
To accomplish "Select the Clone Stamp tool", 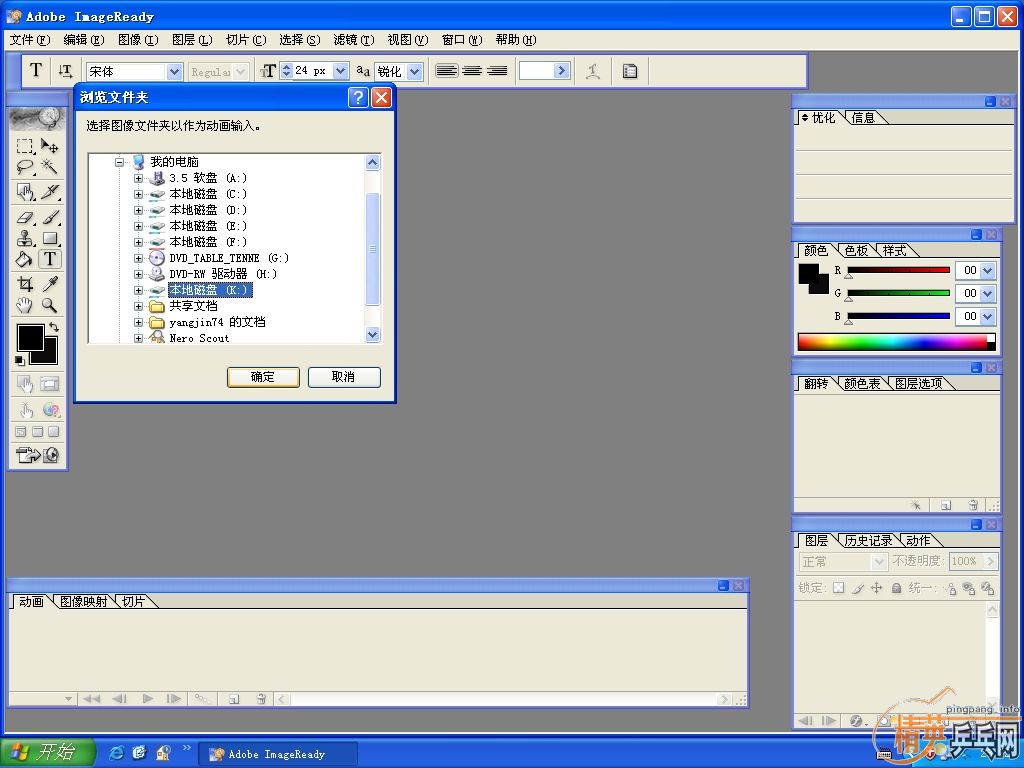I will (25, 238).
